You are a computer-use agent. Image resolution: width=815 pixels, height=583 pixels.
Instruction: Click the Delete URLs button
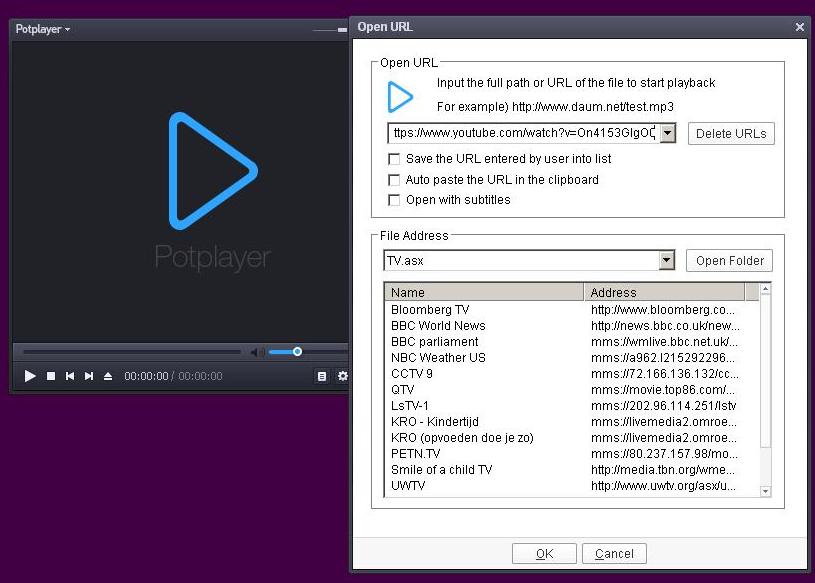731,134
